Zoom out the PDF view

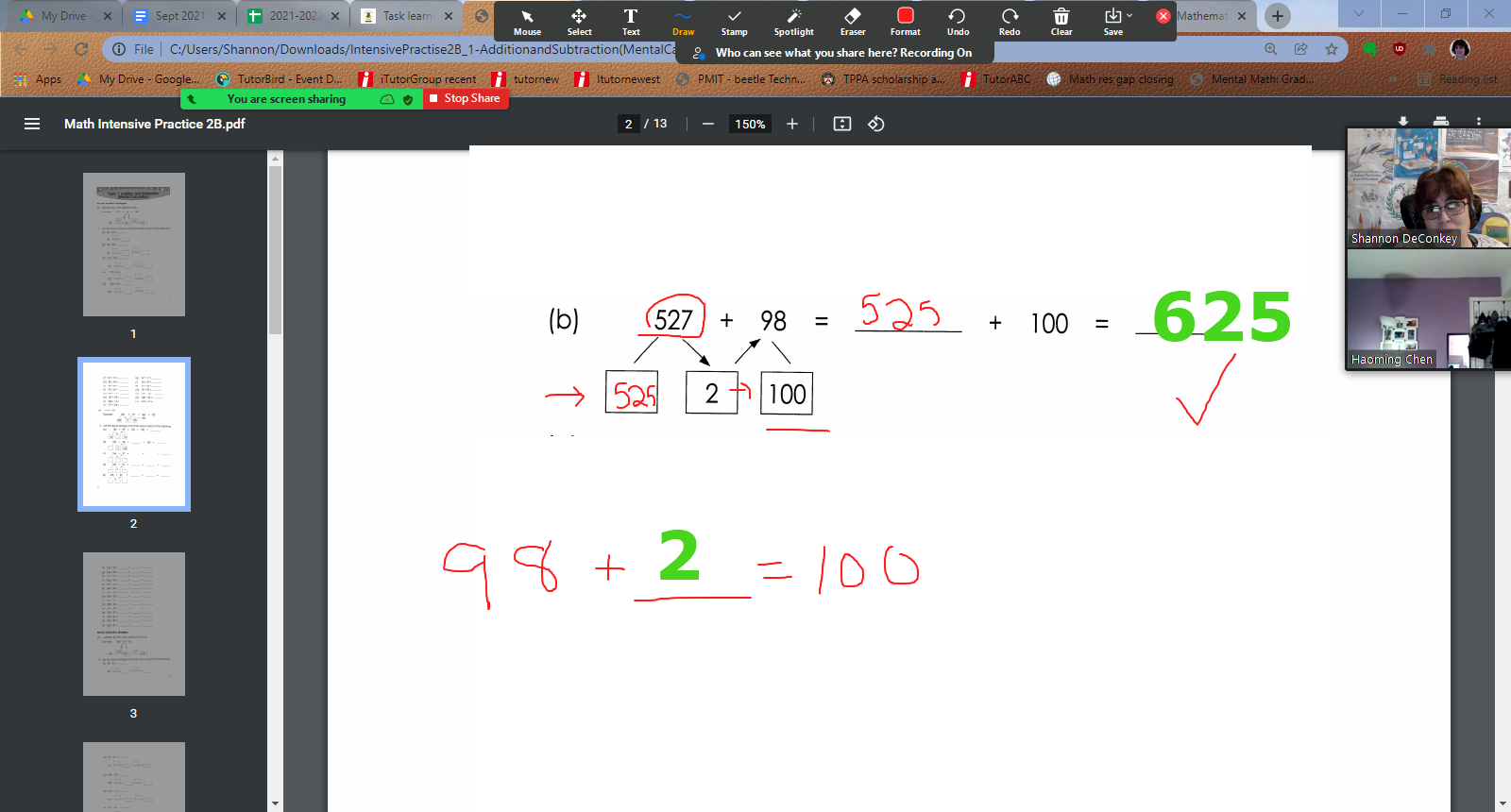tap(708, 124)
